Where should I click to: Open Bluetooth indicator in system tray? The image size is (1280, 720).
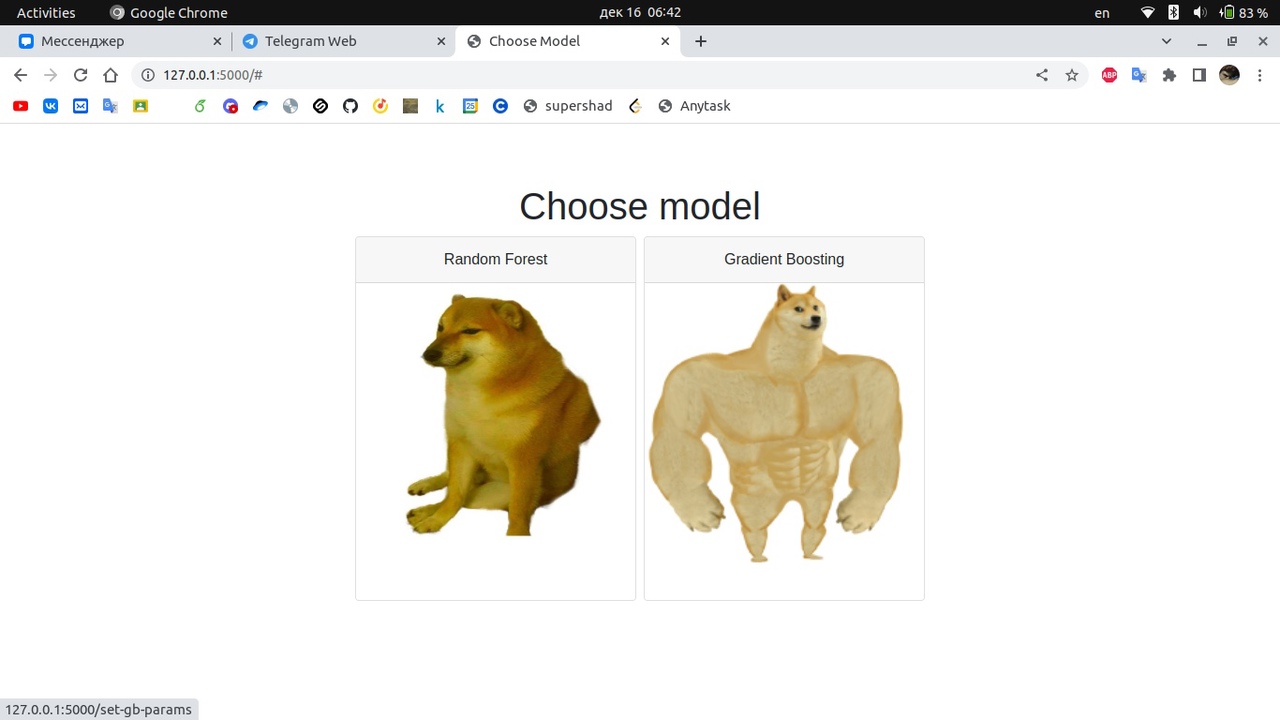pyautogui.click(x=1174, y=13)
